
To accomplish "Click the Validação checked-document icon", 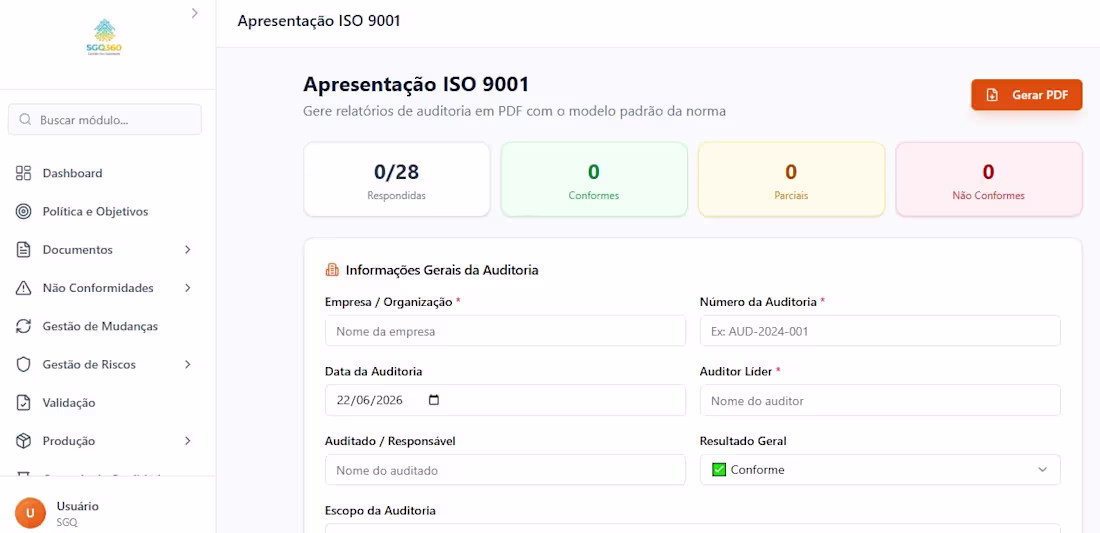I will [x=24, y=403].
